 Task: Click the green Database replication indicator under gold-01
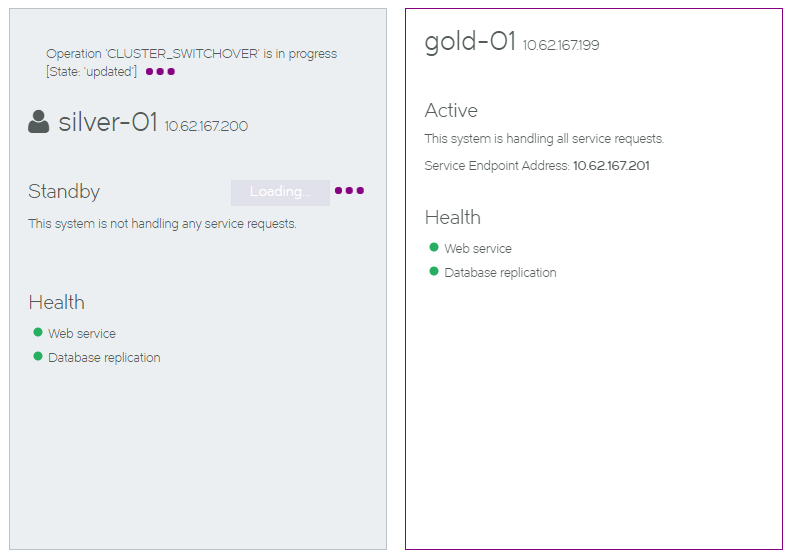(x=433, y=271)
